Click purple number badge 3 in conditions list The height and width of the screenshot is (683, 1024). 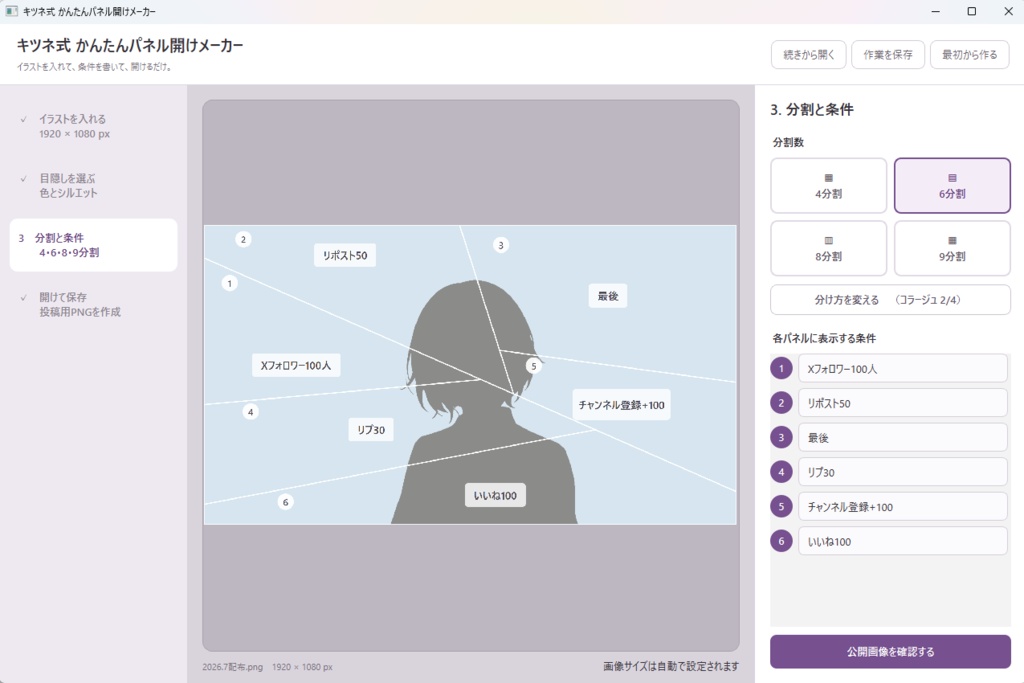coord(781,438)
